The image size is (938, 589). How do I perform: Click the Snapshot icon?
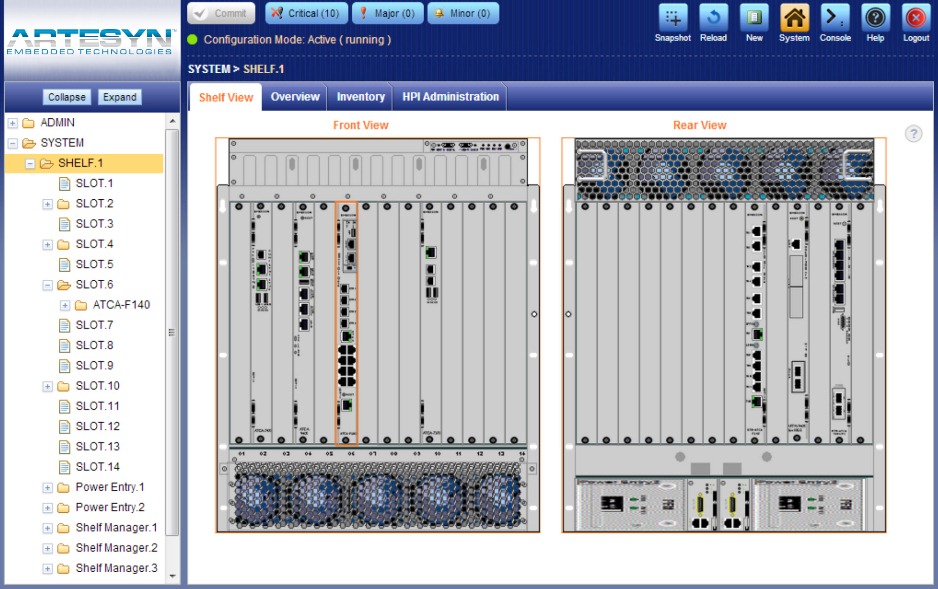673,18
